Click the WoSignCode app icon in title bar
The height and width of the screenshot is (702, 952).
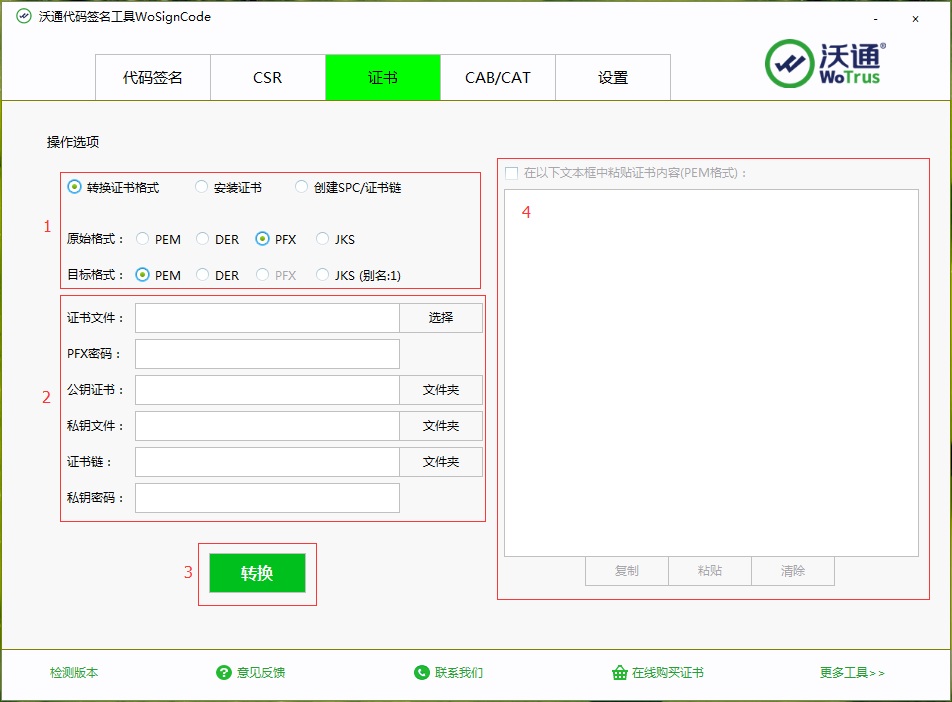[24, 17]
